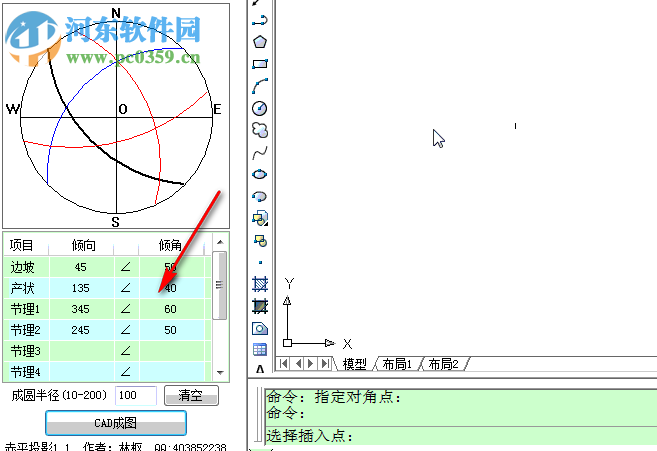
Task: Select the Revision Cloud tool
Action: pos(260,130)
